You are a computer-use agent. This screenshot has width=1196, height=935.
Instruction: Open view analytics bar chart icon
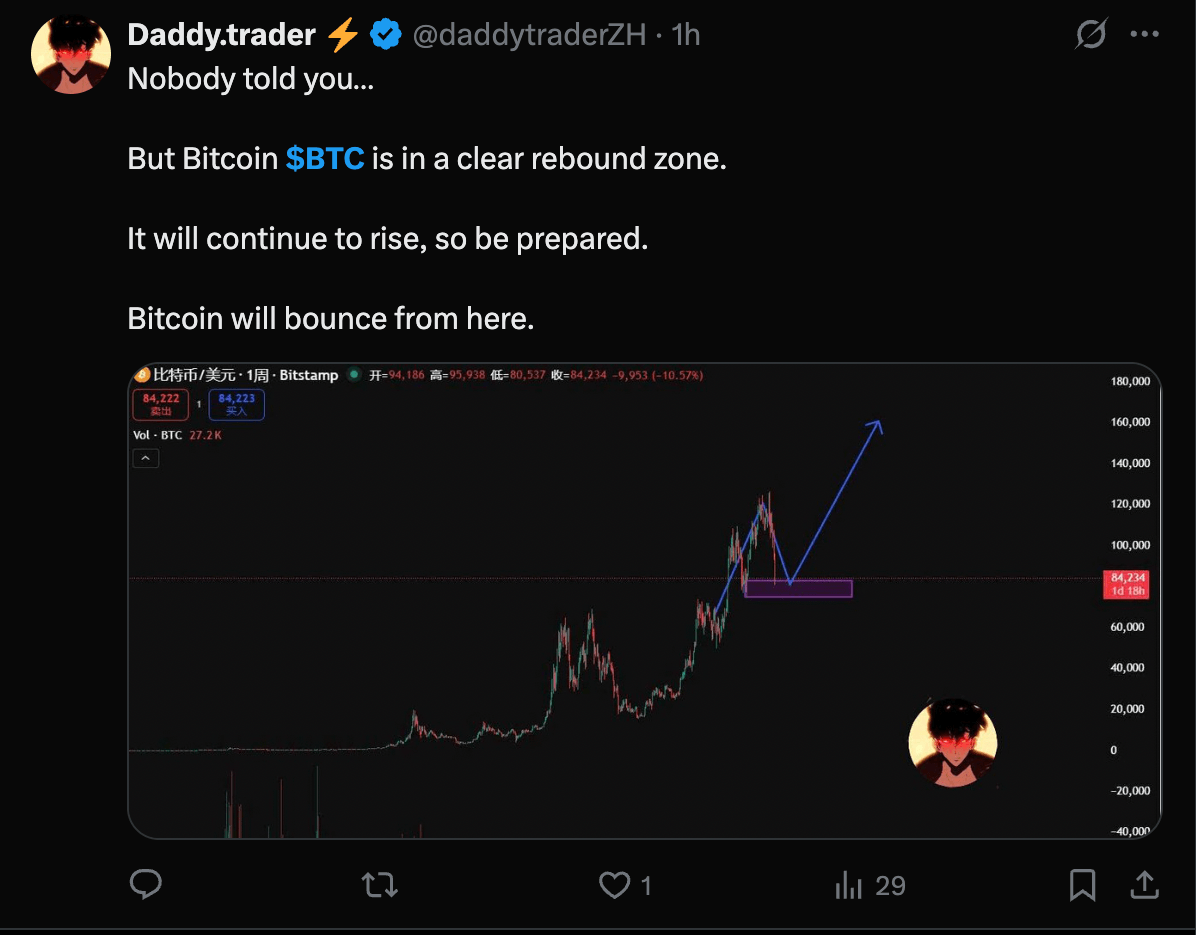tap(849, 884)
